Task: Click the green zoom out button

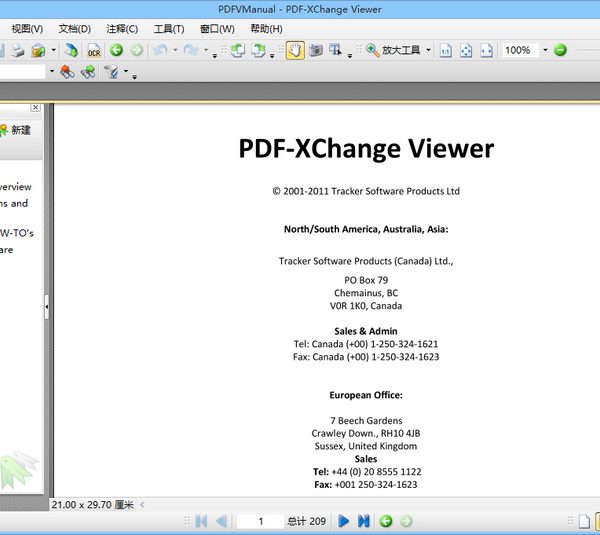Action: [560, 50]
